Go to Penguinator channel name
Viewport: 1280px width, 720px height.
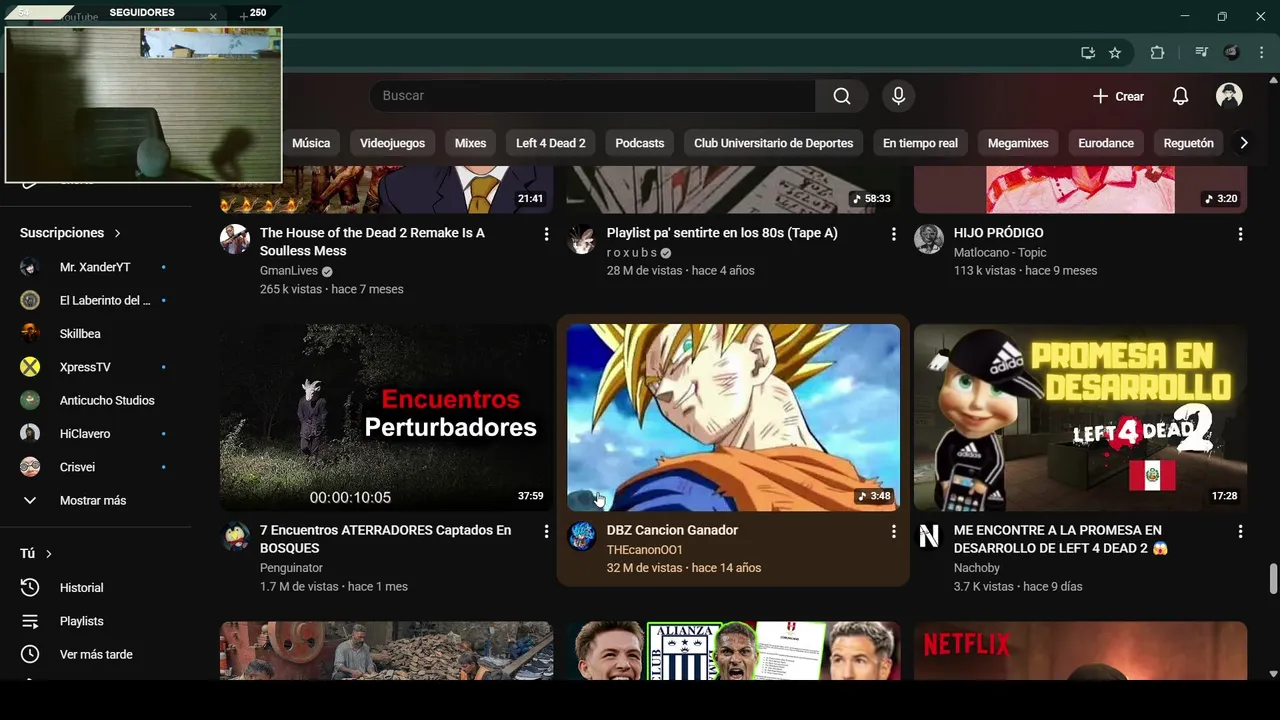[291, 568]
